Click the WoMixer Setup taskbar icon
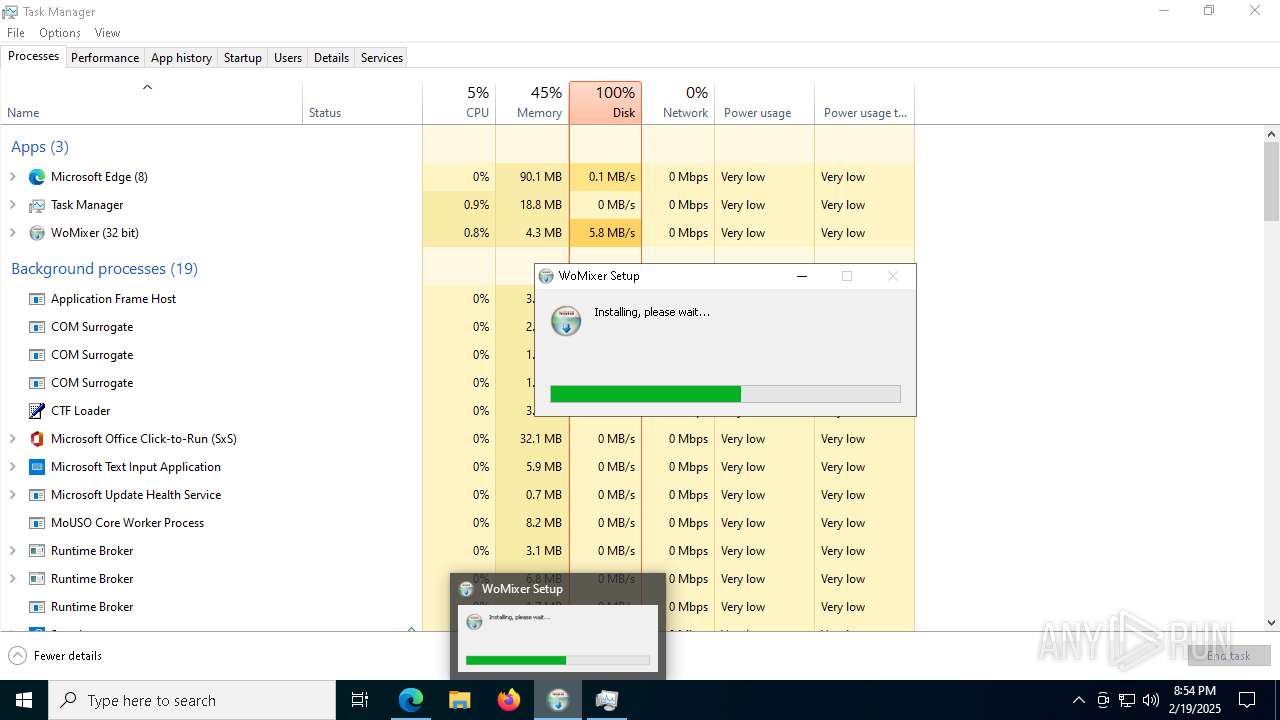This screenshot has width=1280, height=720. (x=558, y=700)
